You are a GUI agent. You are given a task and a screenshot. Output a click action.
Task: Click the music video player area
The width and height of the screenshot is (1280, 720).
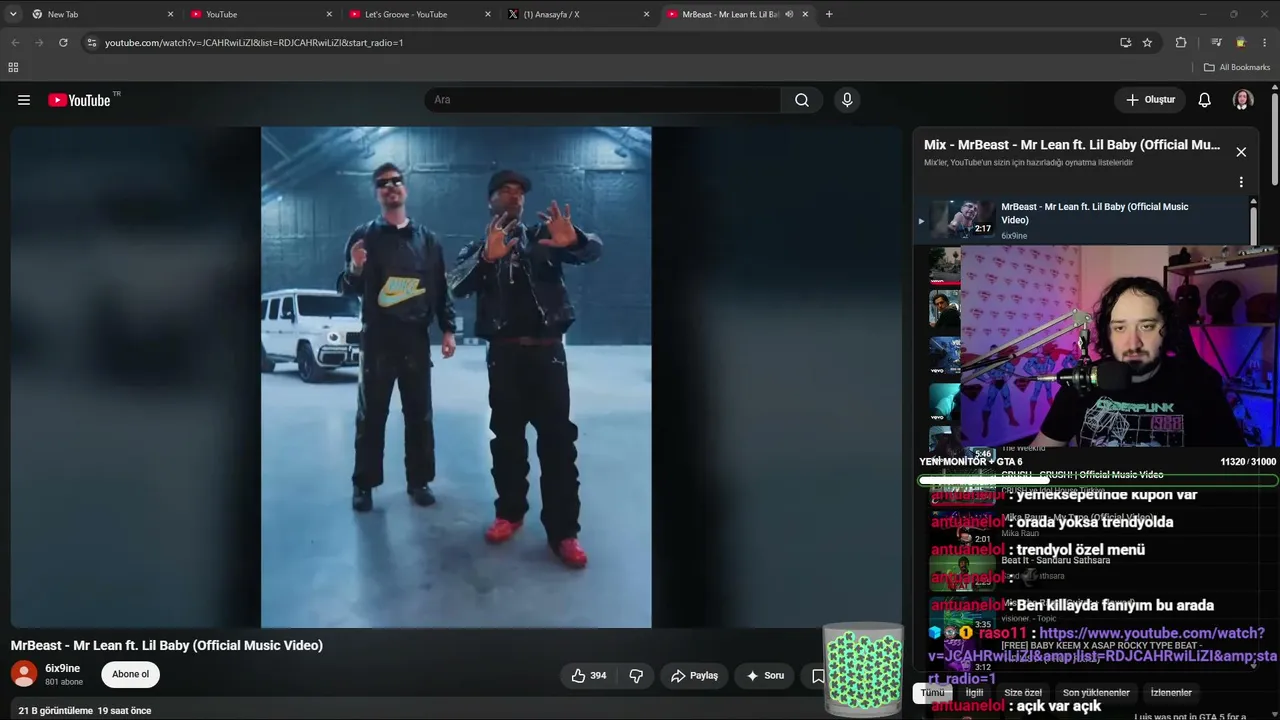[456, 377]
